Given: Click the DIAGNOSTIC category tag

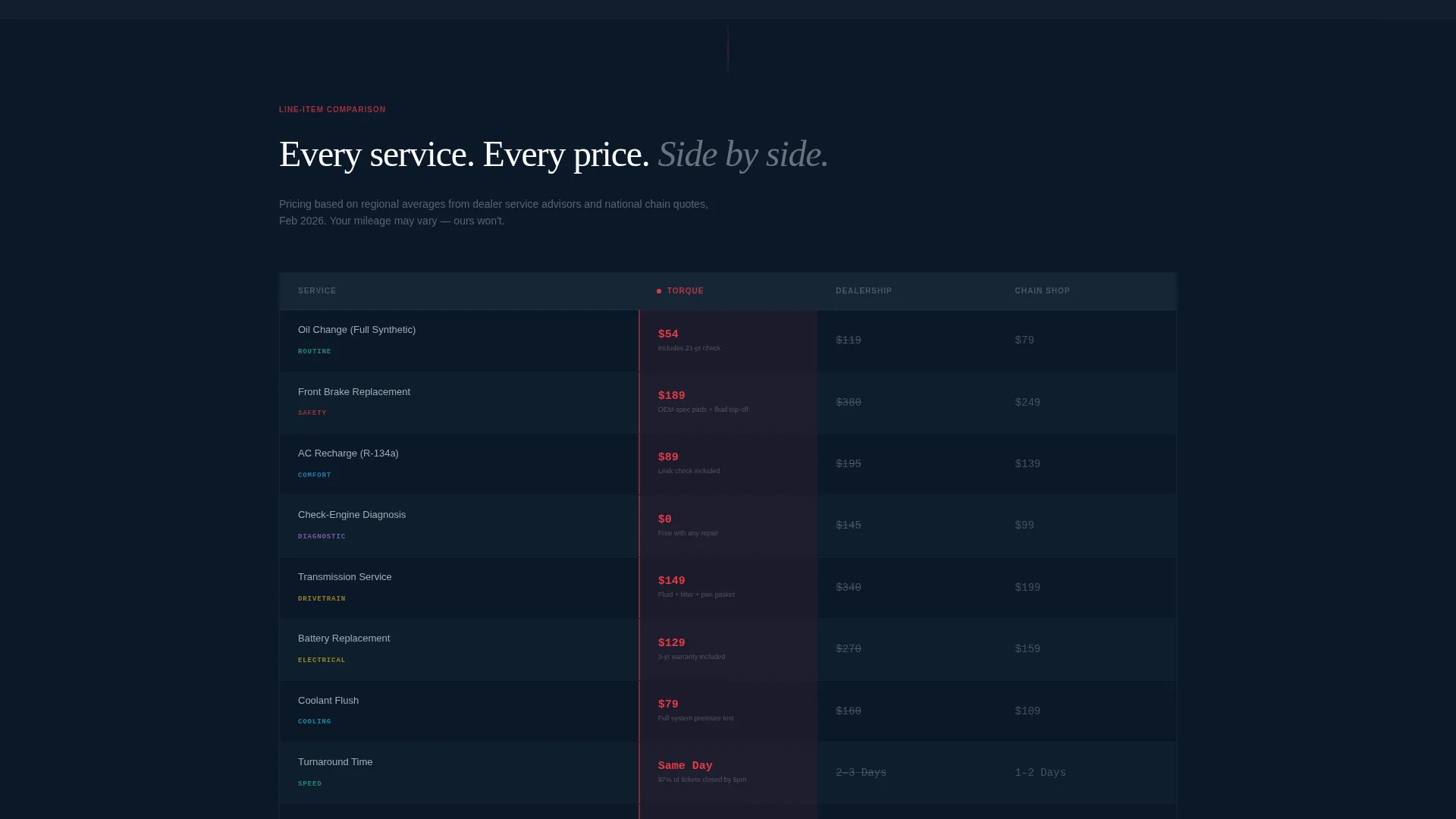Looking at the screenshot, I should 322,537.
